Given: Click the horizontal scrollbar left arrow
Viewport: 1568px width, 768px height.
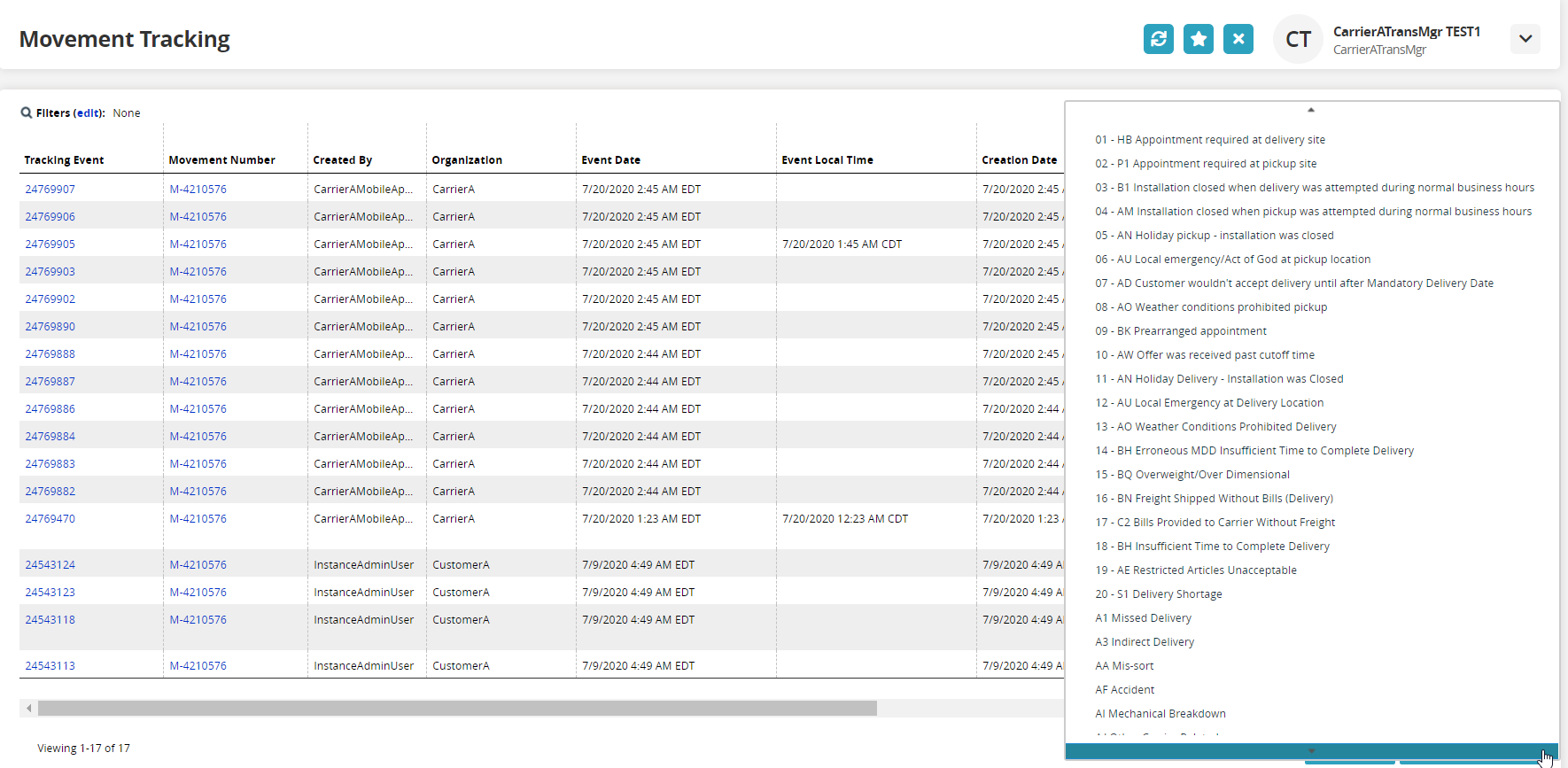Looking at the screenshot, I should (29, 709).
